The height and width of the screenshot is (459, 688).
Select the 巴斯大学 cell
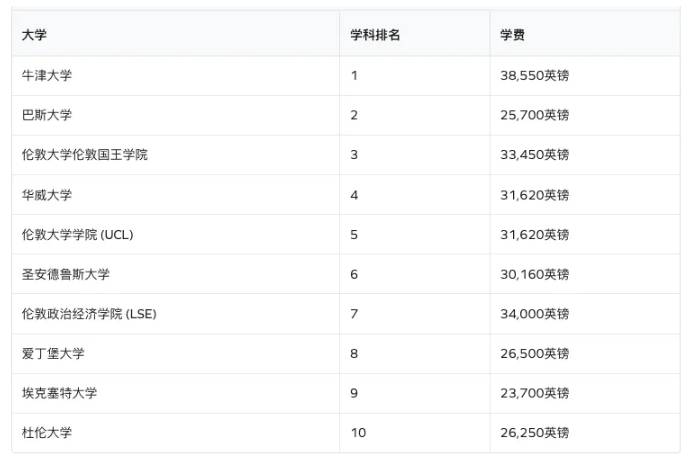47,115
